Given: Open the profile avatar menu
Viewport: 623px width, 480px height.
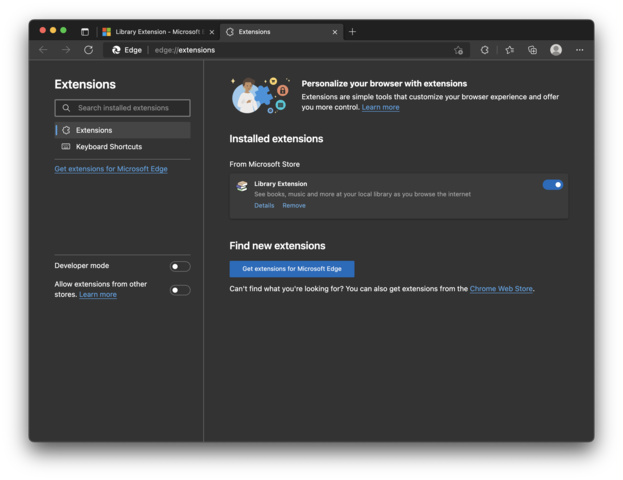Looking at the screenshot, I should [x=556, y=50].
